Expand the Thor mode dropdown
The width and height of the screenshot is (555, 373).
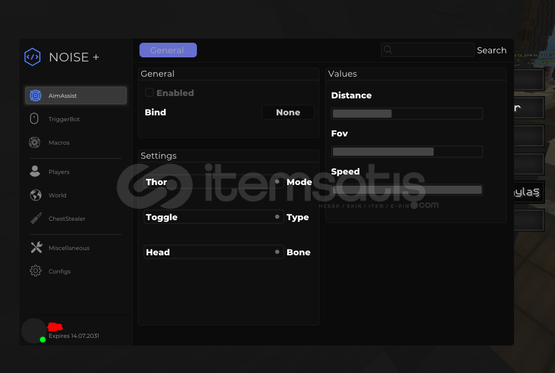pos(213,182)
